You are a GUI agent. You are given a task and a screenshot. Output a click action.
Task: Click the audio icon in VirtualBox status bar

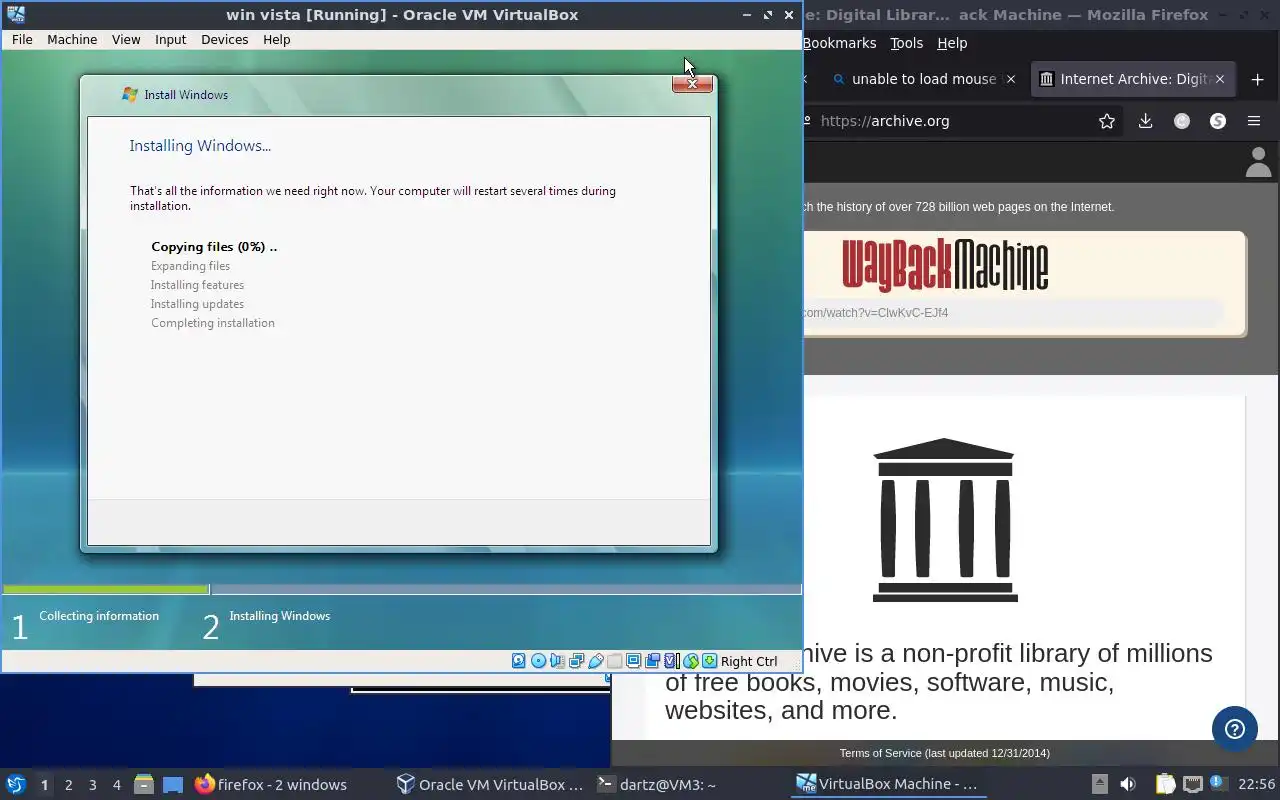(557, 661)
